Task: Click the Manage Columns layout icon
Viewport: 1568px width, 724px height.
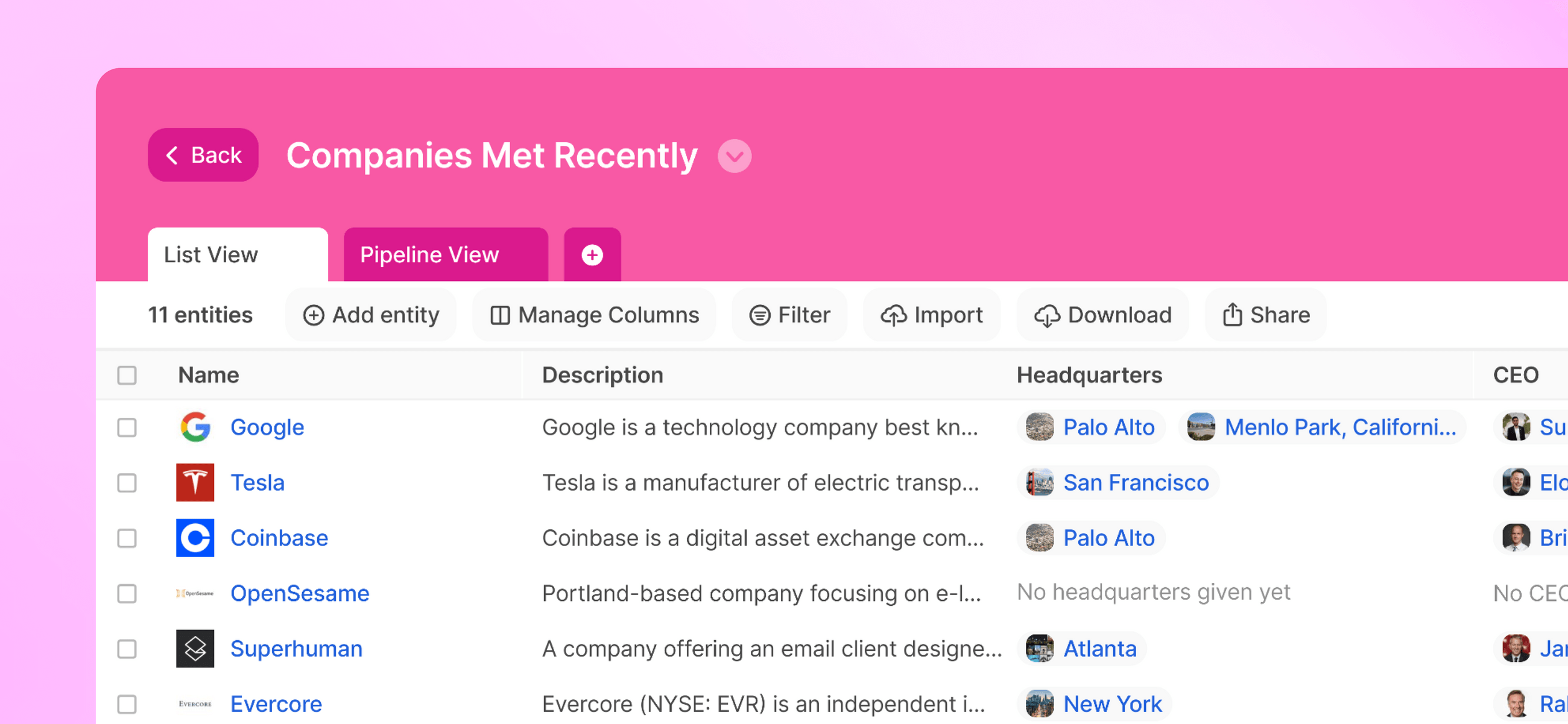Action: 500,315
